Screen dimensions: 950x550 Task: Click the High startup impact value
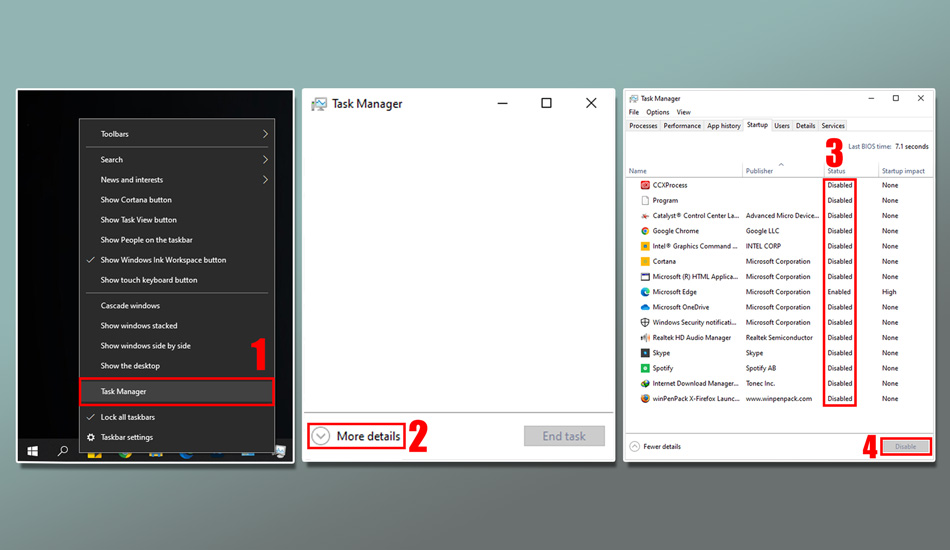[889, 291]
